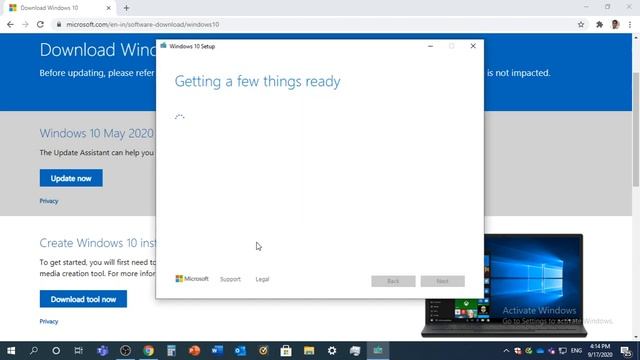Screen dimensions: 640x360
Task: Open taskbar Search
Action: [x=34, y=351]
